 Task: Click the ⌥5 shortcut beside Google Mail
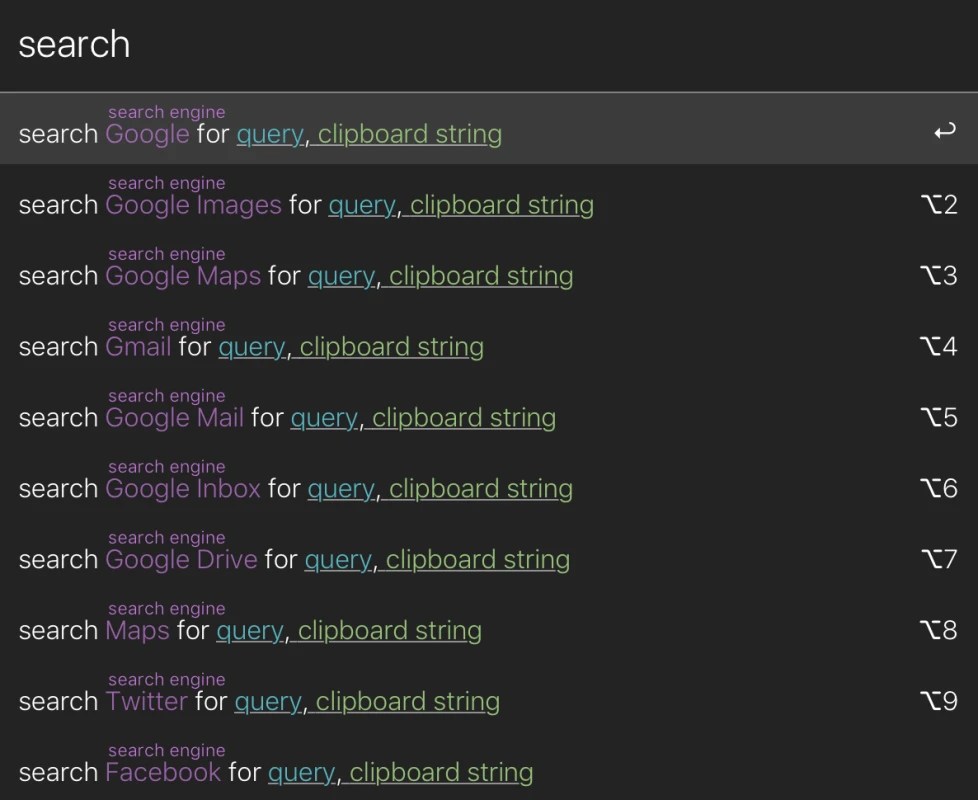940,417
